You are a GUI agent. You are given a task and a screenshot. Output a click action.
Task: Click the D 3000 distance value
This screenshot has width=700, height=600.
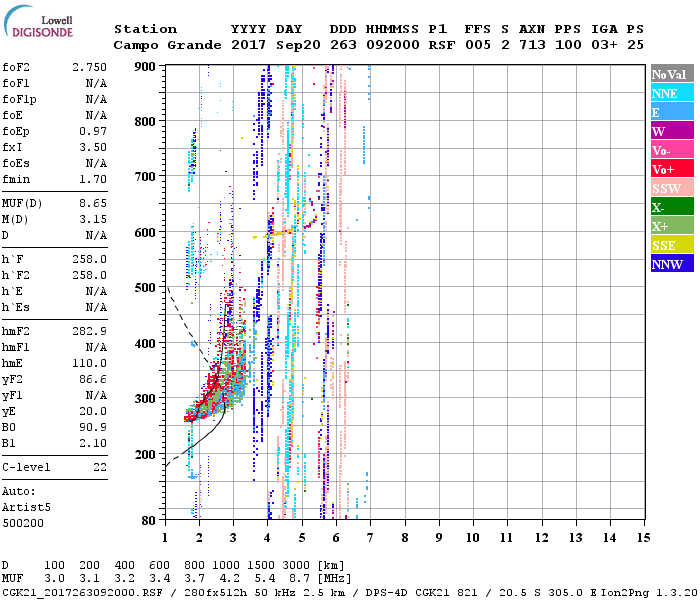[296, 566]
